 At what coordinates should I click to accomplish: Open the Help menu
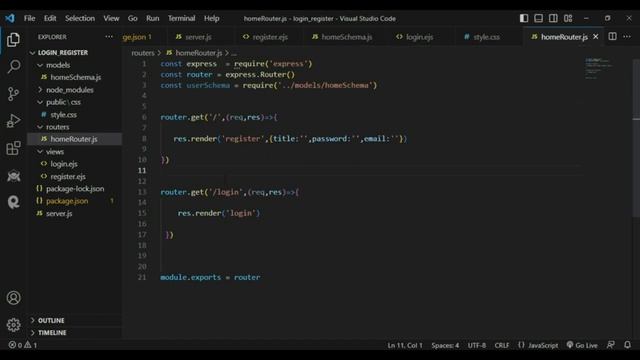point(211,18)
